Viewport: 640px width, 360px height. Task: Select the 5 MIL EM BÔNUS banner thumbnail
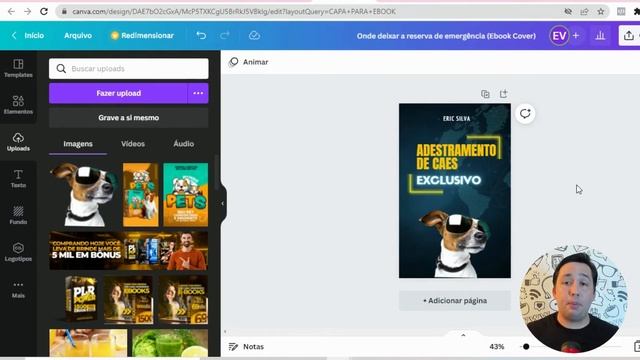pyautogui.click(x=129, y=251)
